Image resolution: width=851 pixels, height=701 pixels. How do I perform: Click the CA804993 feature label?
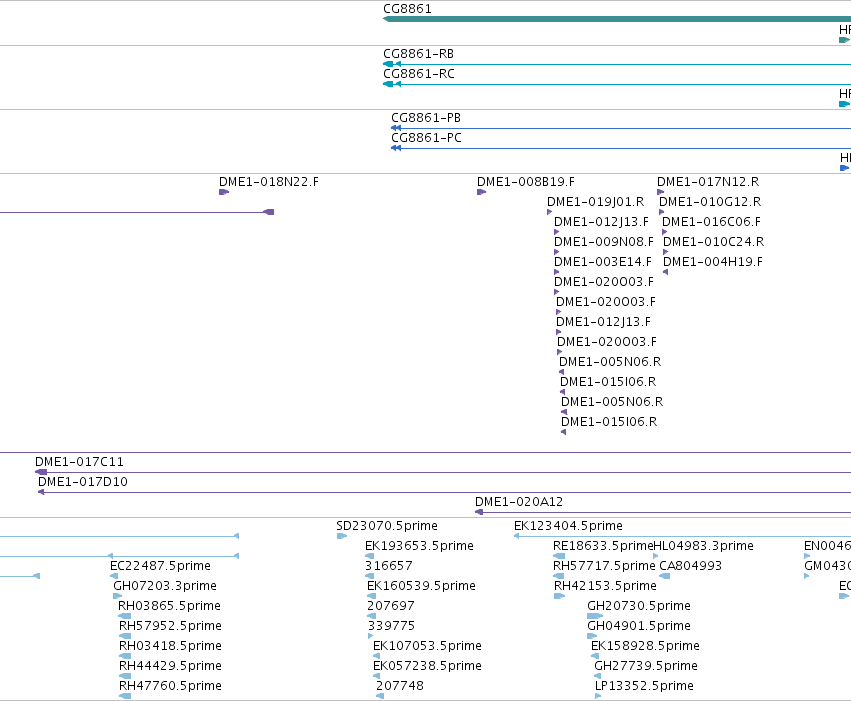690,566
